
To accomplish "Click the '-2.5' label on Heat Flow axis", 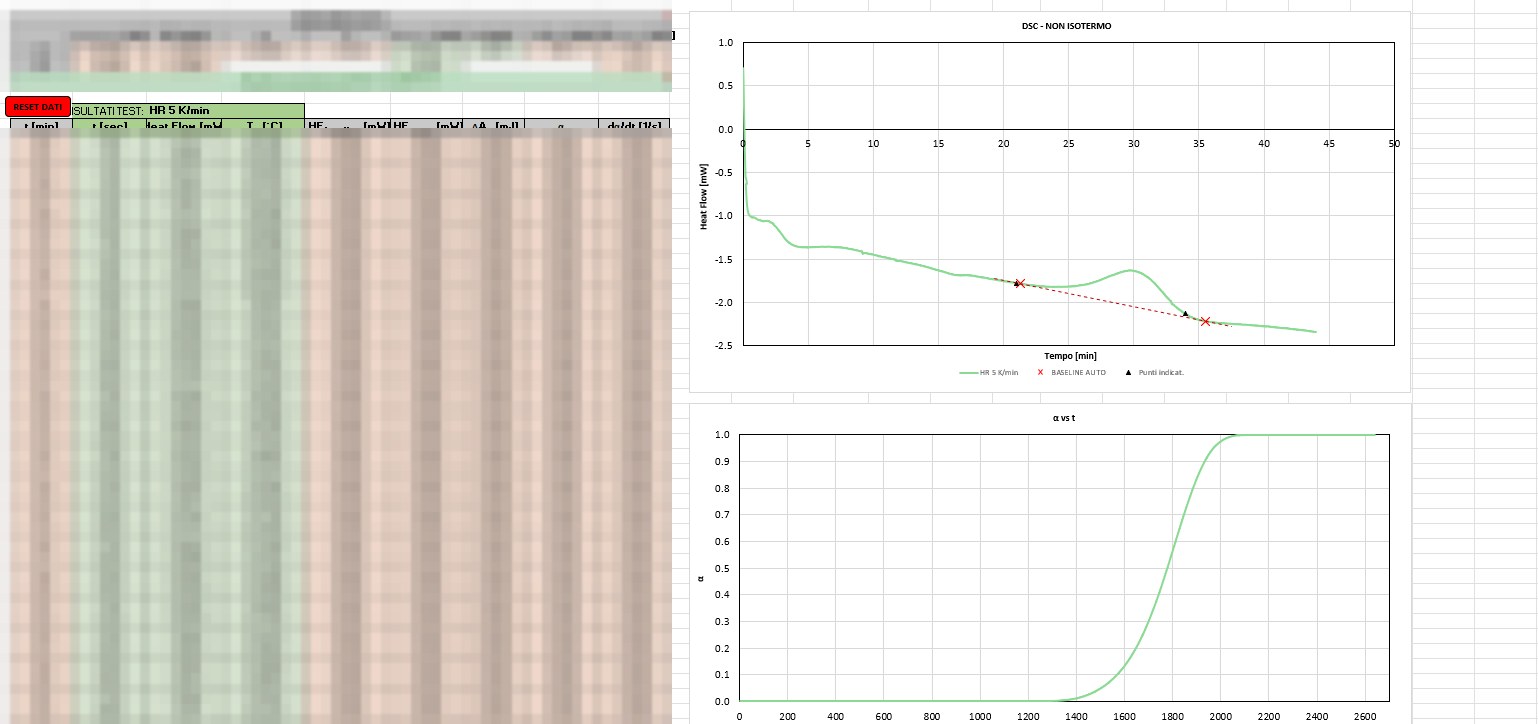I will pos(724,345).
